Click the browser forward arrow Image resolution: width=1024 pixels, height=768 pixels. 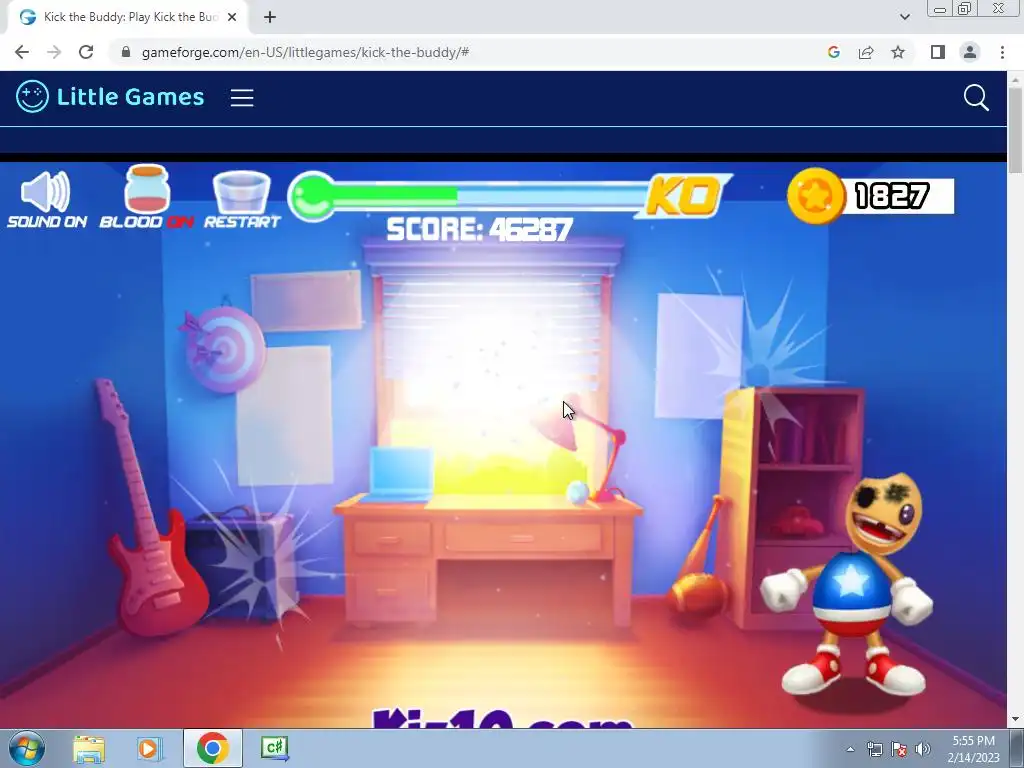coord(54,52)
